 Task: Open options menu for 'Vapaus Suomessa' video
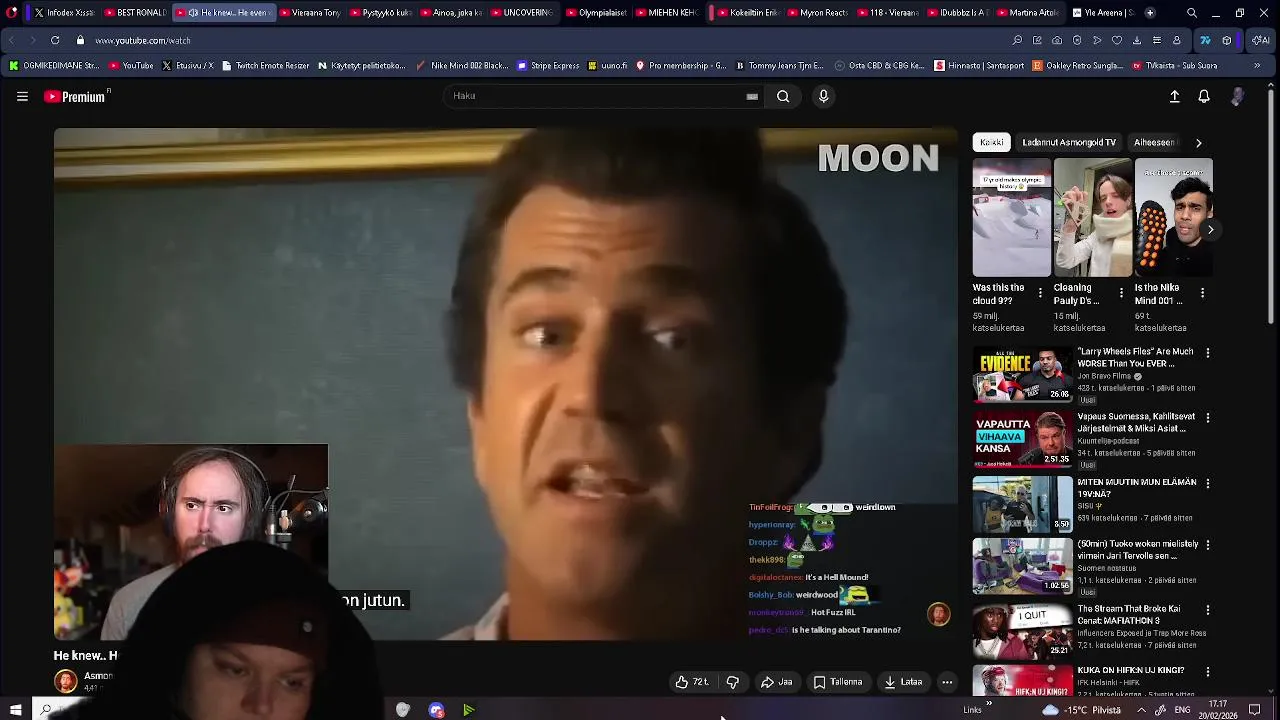click(x=1208, y=418)
